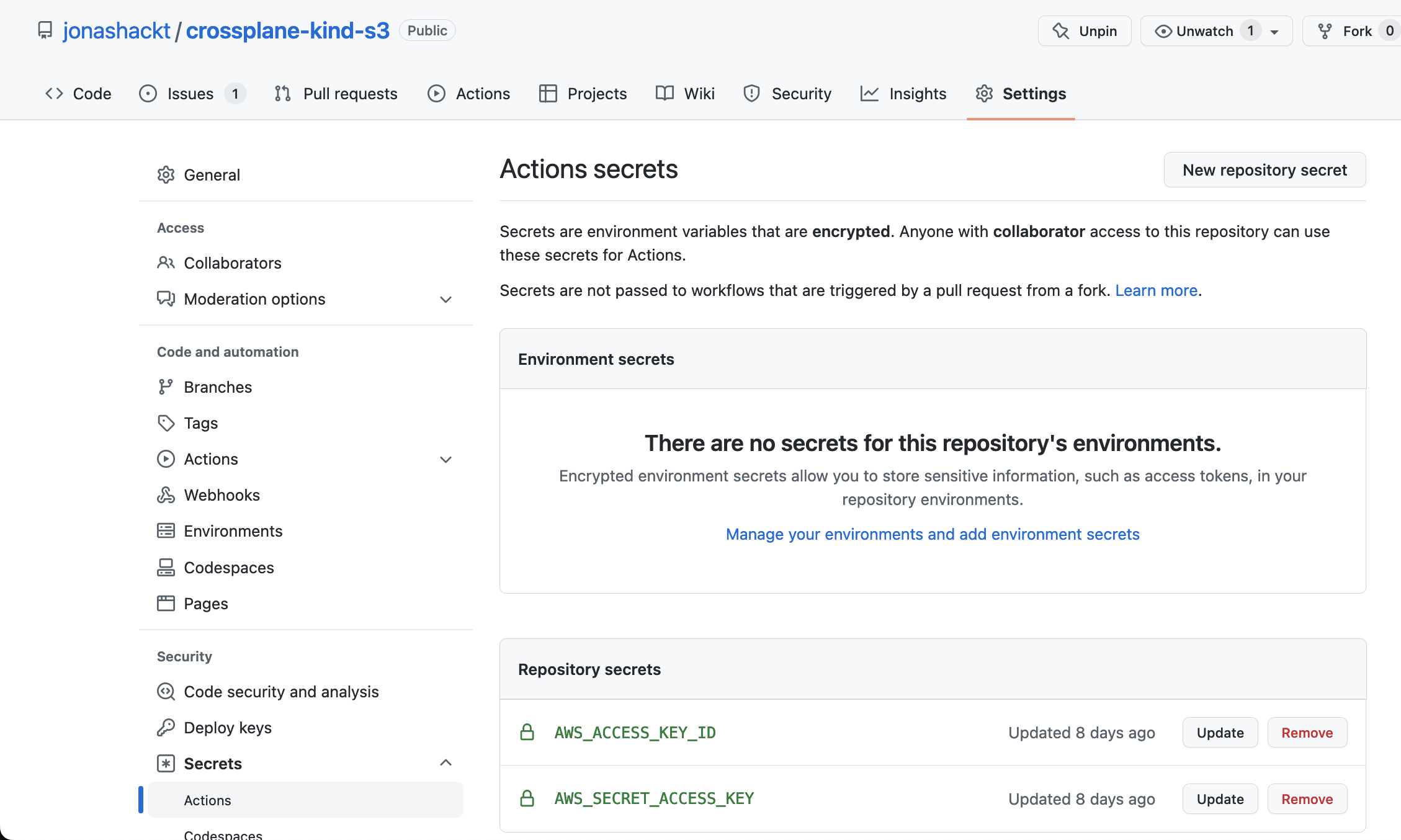The width and height of the screenshot is (1401, 840).
Task: Click the Fork count button
Action: pyautogui.click(x=1391, y=31)
